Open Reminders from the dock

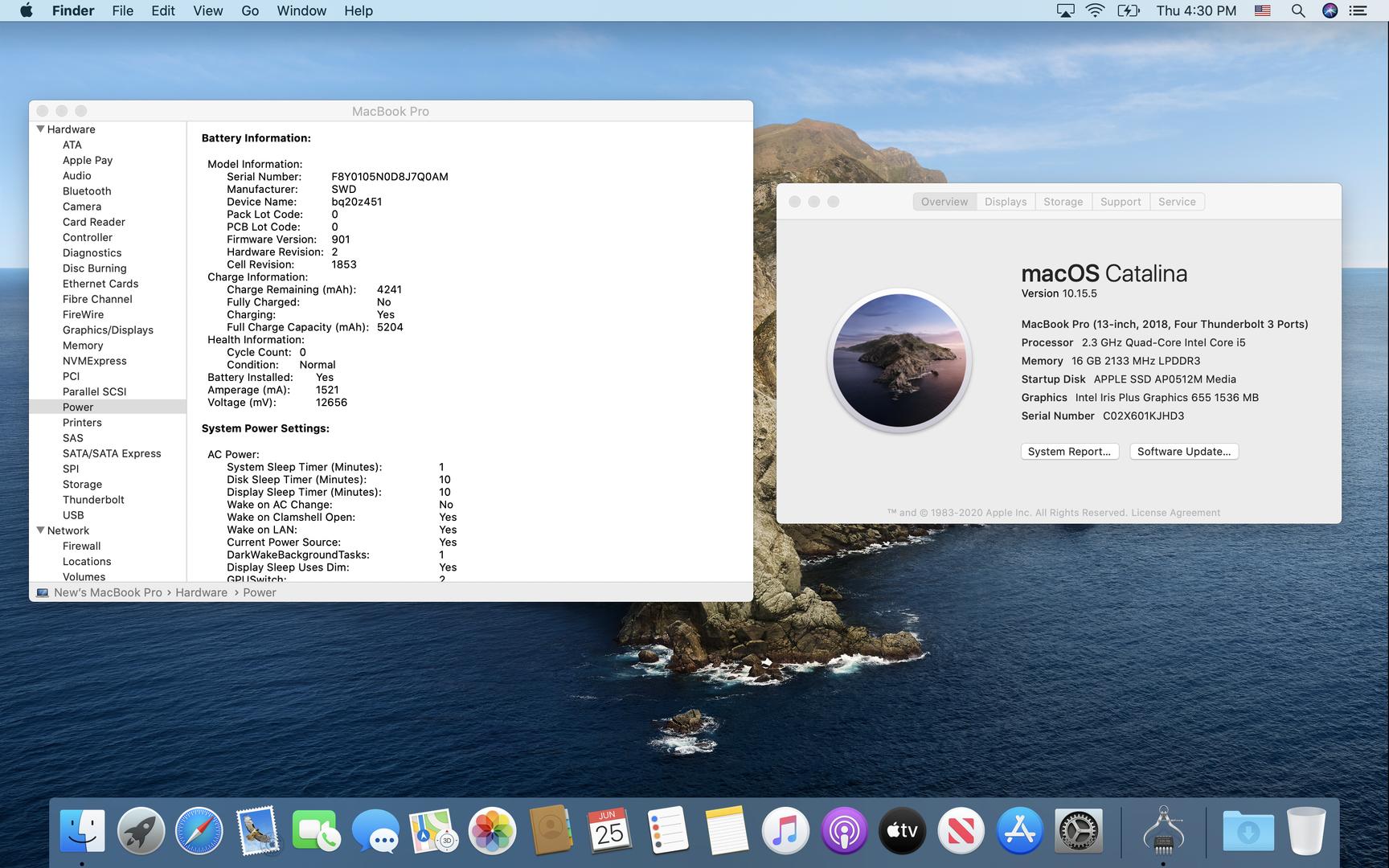pyautogui.click(x=668, y=830)
